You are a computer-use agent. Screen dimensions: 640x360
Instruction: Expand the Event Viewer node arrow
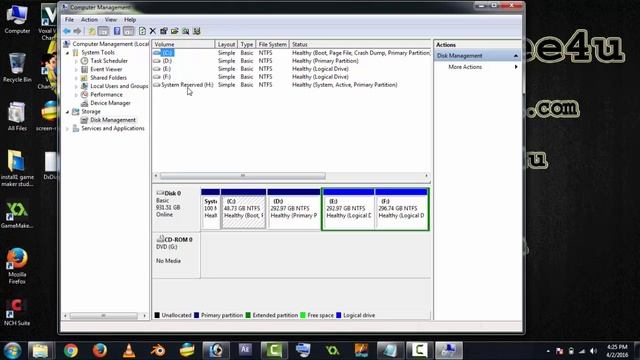[76, 69]
